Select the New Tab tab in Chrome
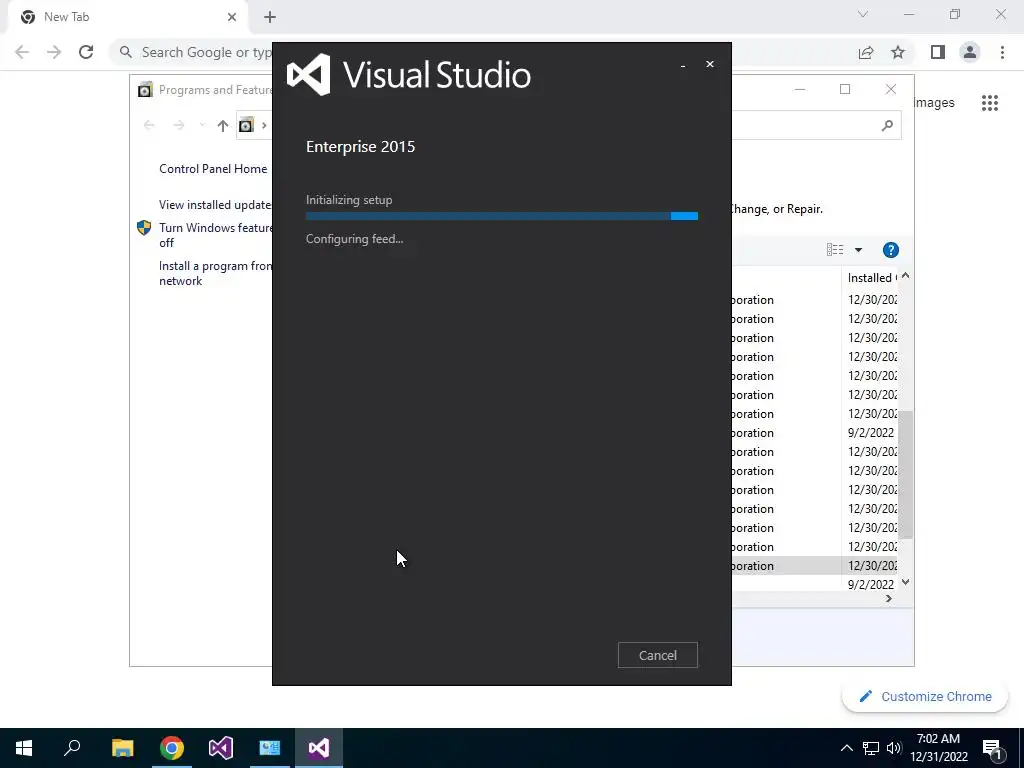The width and height of the screenshot is (1024, 768). tap(128, 17)
